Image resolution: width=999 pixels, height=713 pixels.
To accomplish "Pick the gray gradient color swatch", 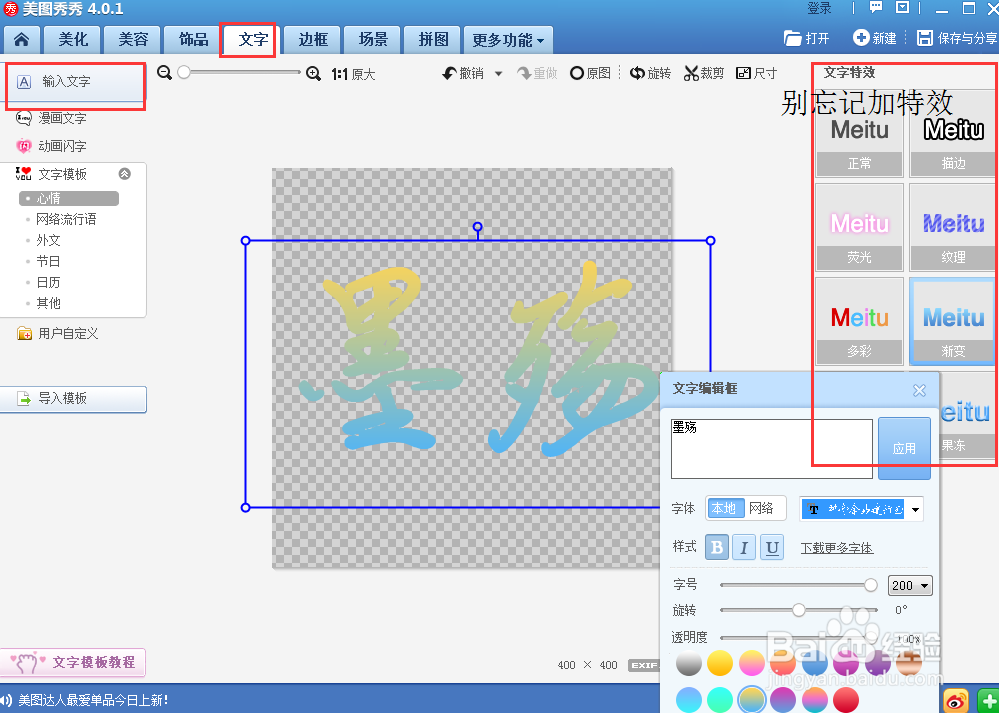I will 689,663.
